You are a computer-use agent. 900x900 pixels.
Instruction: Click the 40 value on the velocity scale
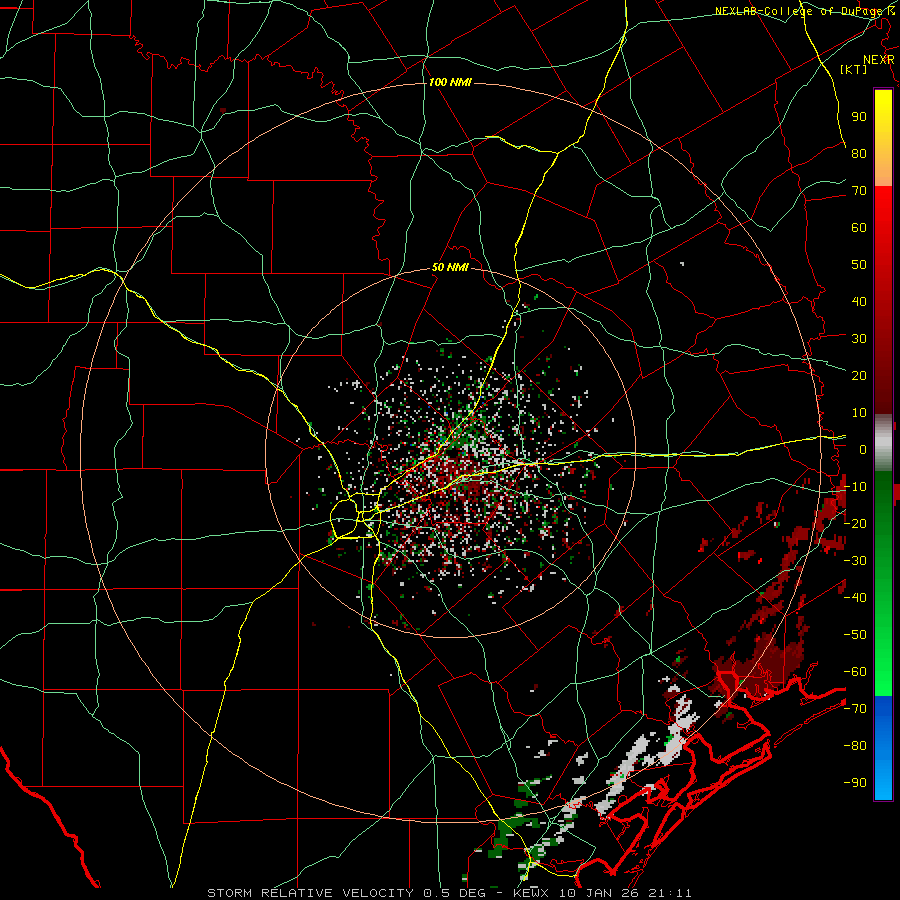[x=859, y=301]
